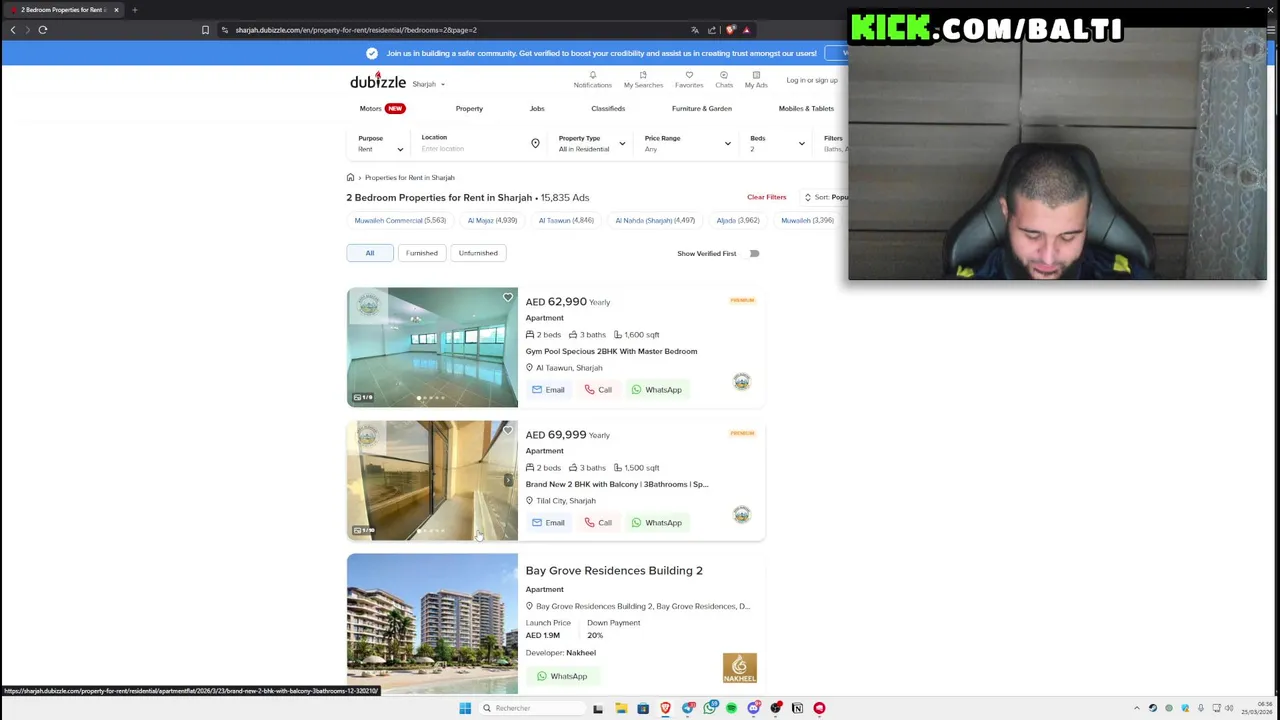Screen dimensions: 1280x720
Task: Select the Unfurnished filter chip
Action: pyautogui.click(x=478, y=253)
